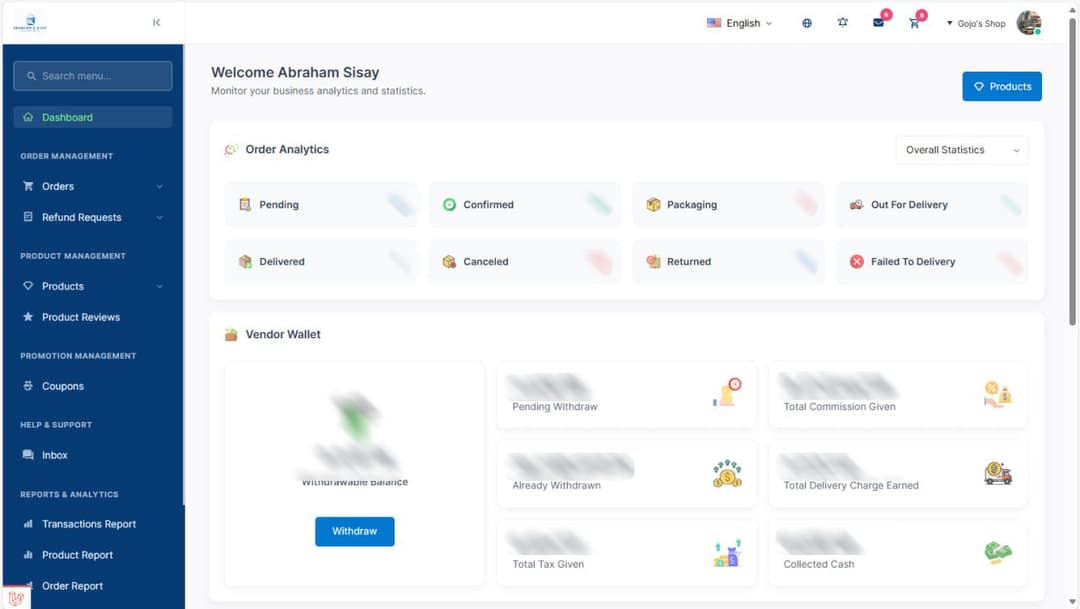The width and height of the screenshot is (1080, 609).
Task: Open the Confirmed orders card
Action: tap(525, 204)
